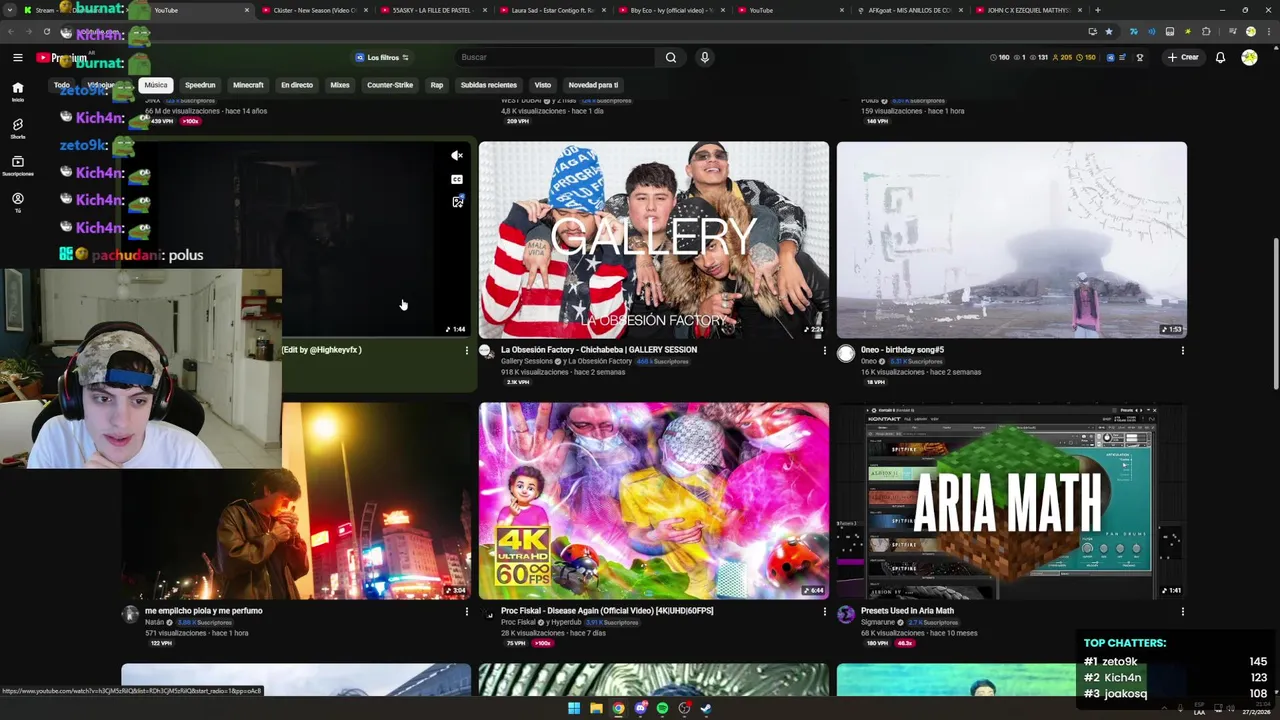Image resolution: width=1280 pixels, height=720 pixels.
Task: Switch to the Clúster New Season browser tab
Action: [313, 10]
